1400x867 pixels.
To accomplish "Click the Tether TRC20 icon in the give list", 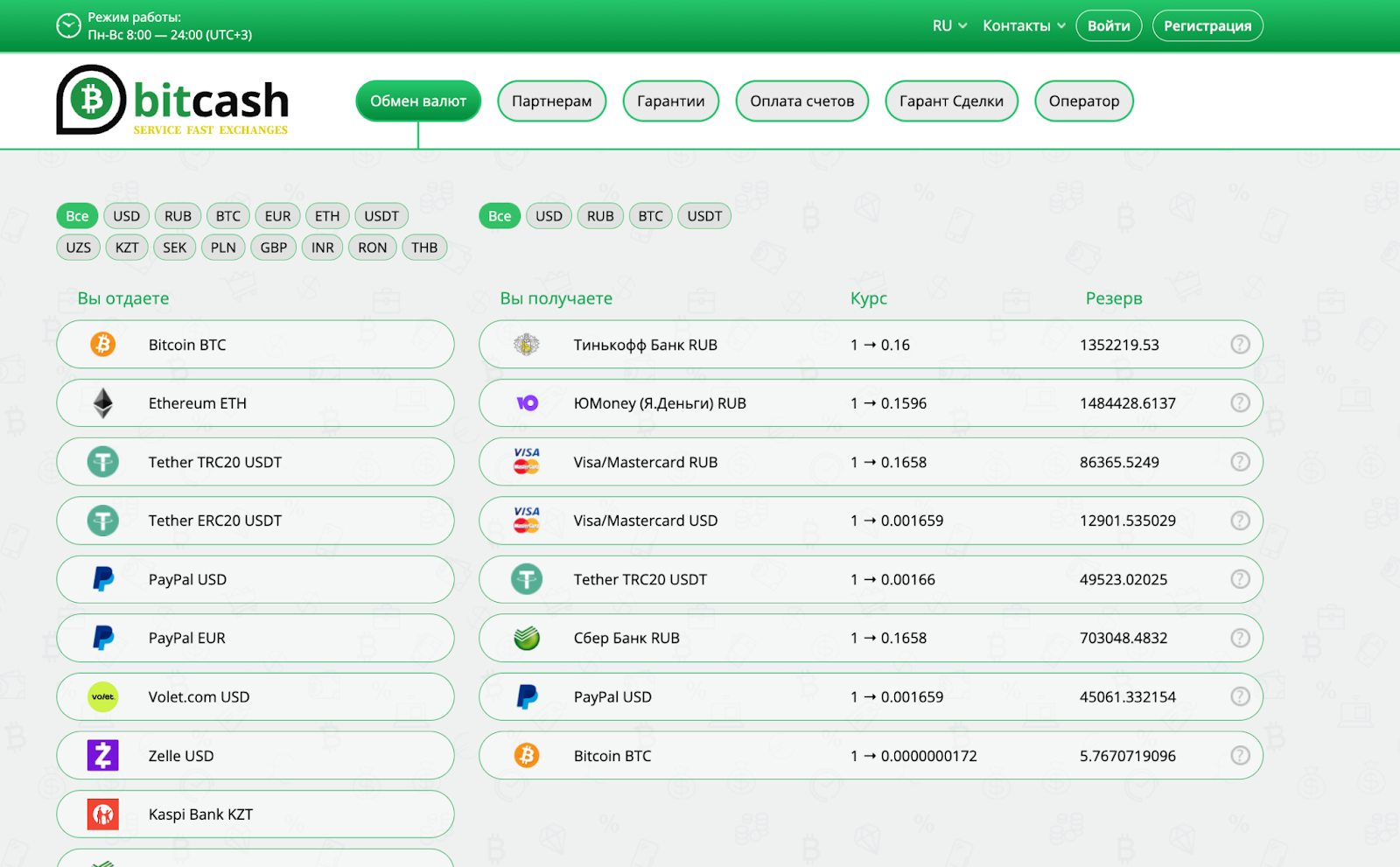I will (103, 462).
